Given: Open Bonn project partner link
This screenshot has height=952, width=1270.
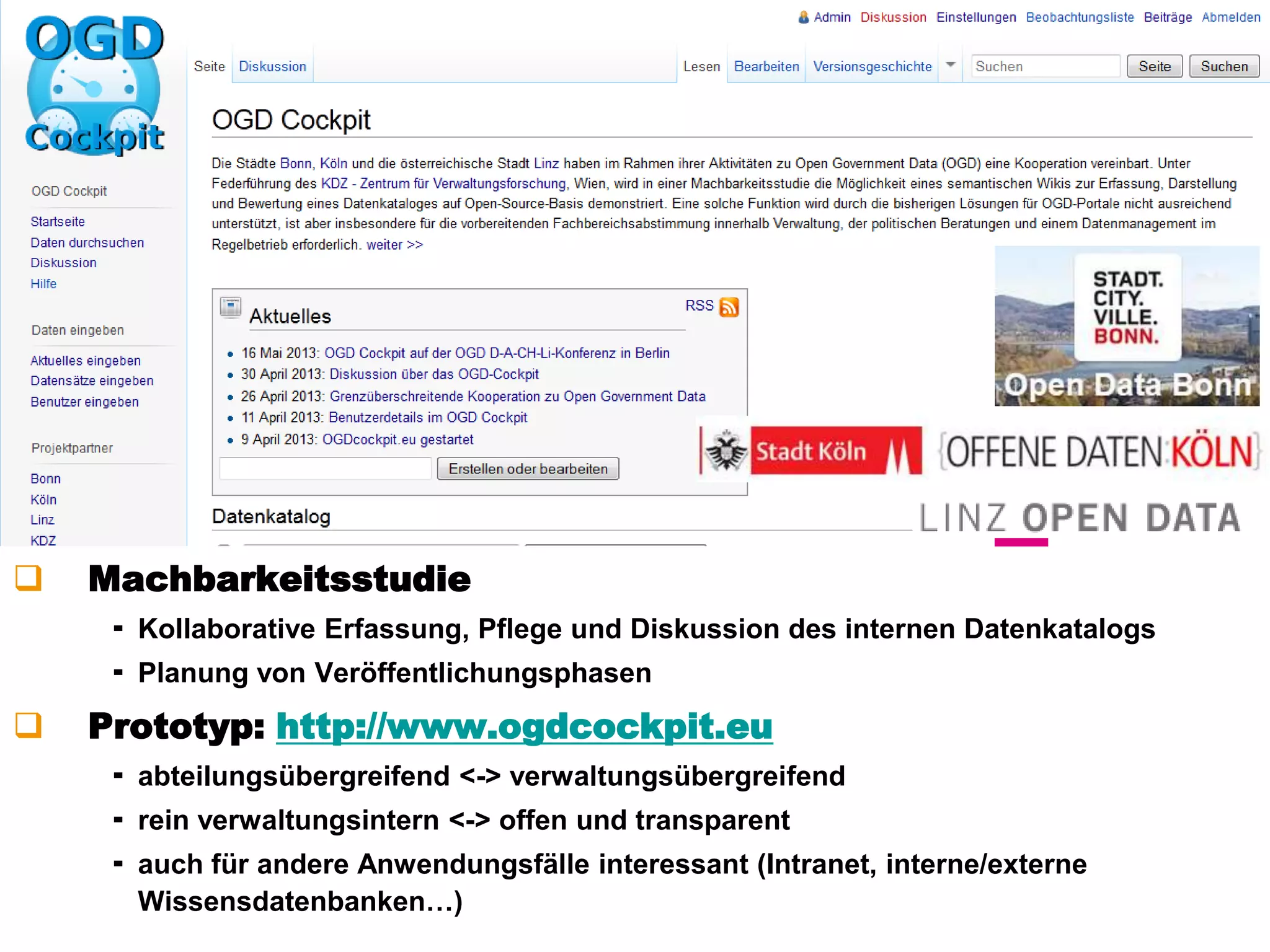Looking at the screenshot, I should pyautogui.click(x=45, y=479).
